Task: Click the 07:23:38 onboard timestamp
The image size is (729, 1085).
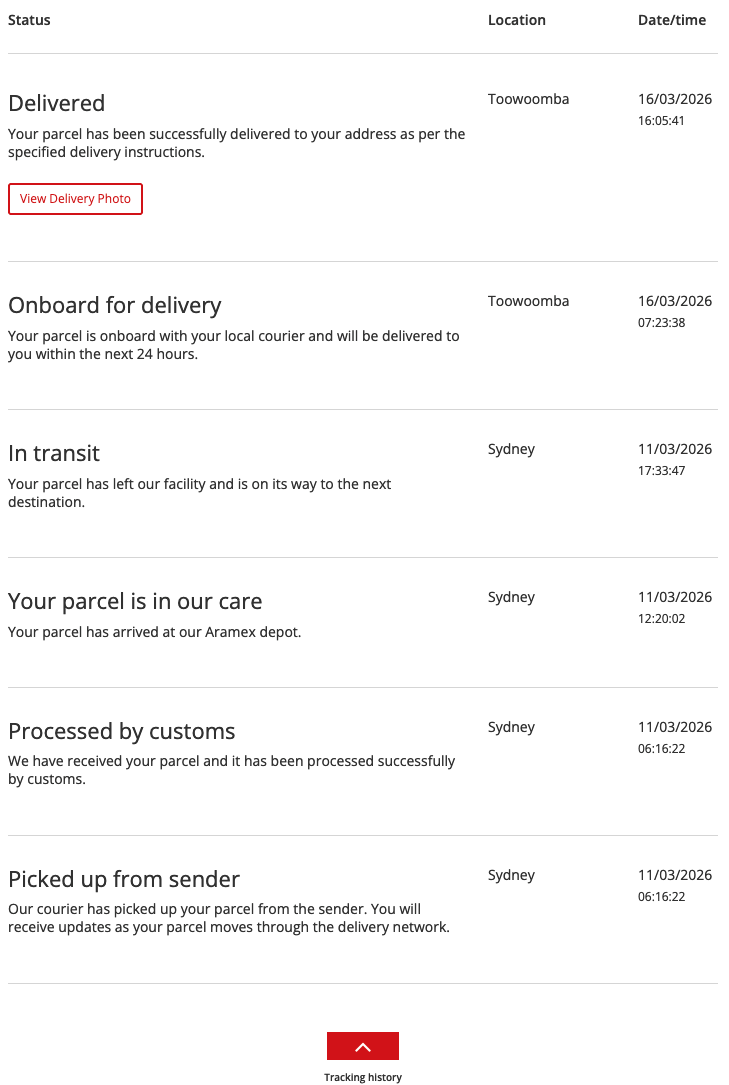Action: 661,323
